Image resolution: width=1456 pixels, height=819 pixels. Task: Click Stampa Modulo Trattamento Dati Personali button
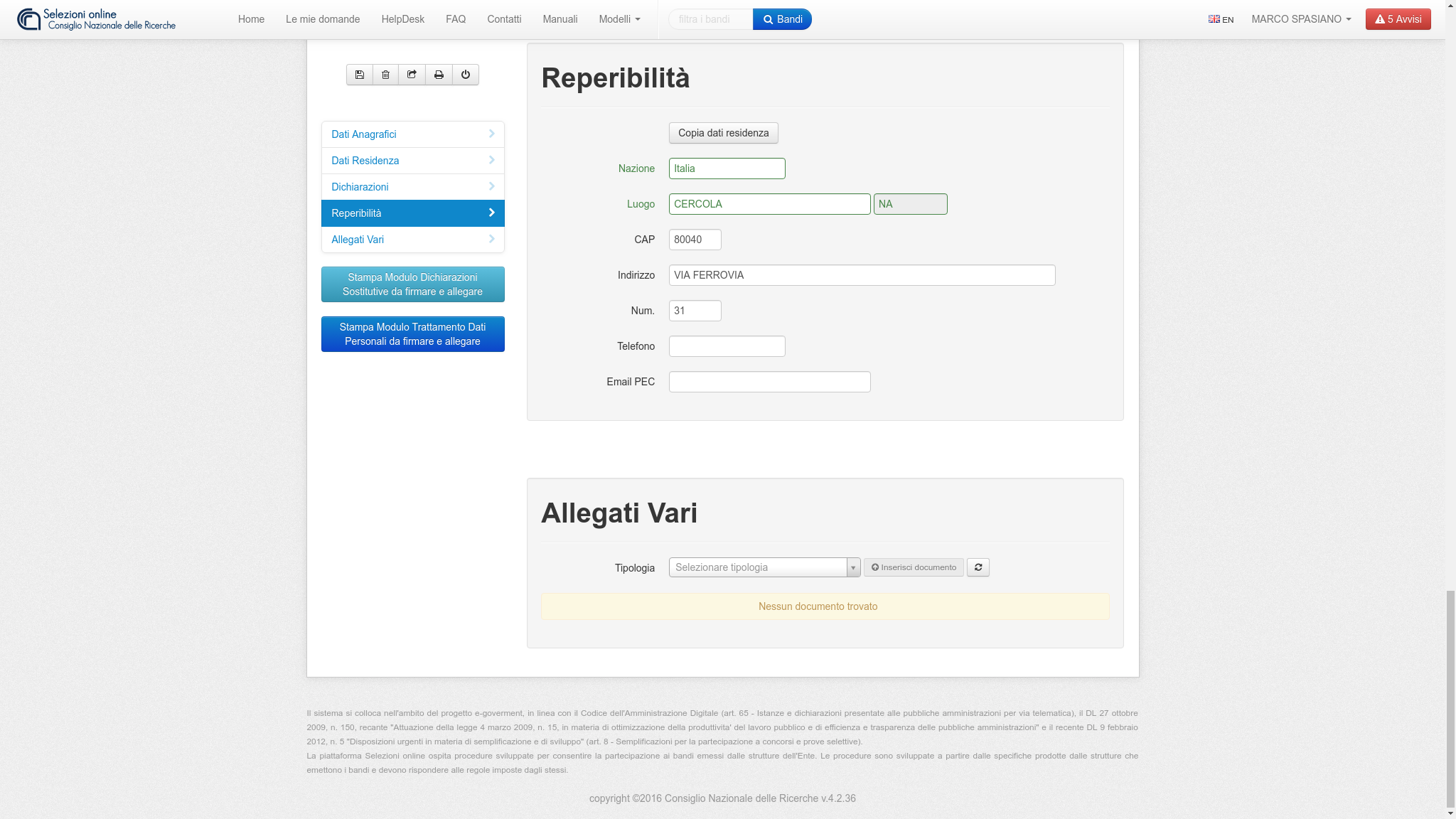412,334
